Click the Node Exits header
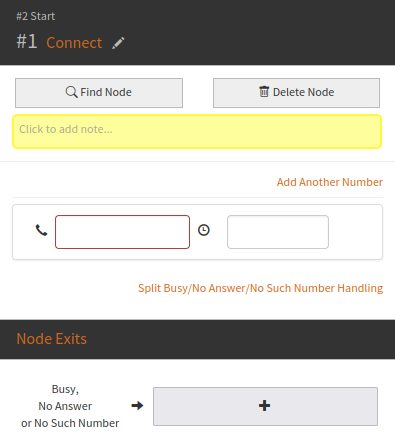Image resolution: width=395 pixels, height=434 pixels. pos(52,339)
